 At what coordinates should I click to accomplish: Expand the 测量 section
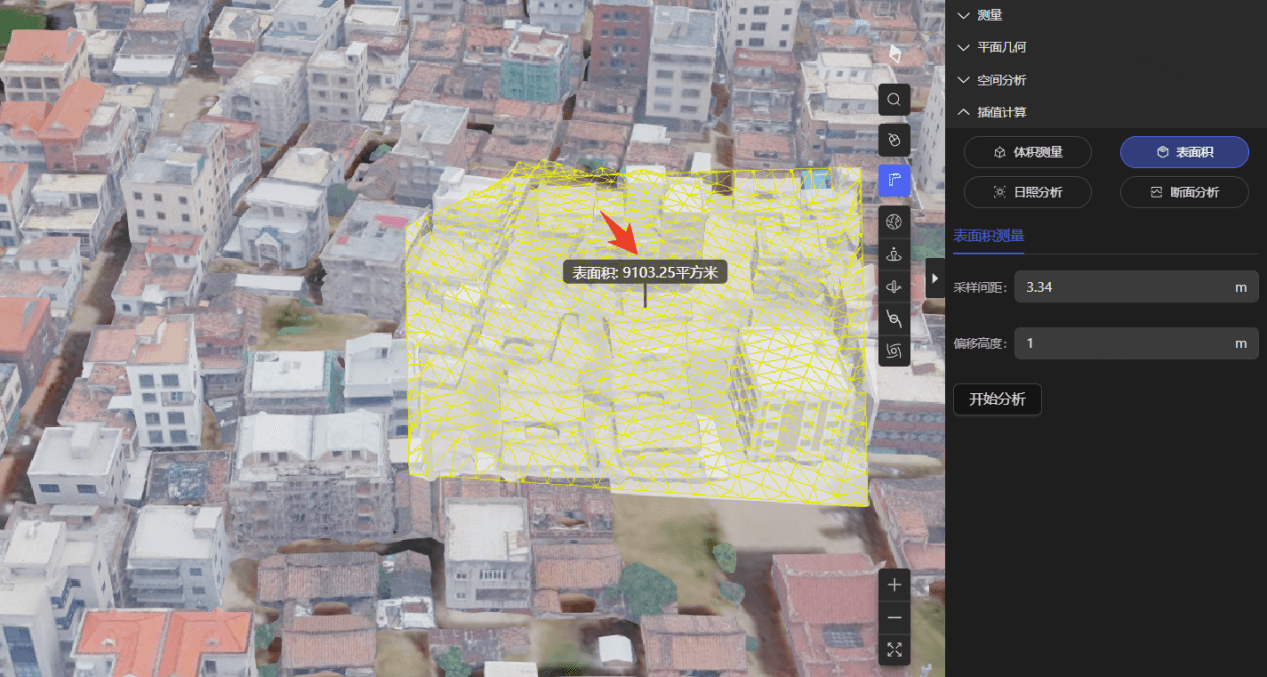[x=990, y=15]
